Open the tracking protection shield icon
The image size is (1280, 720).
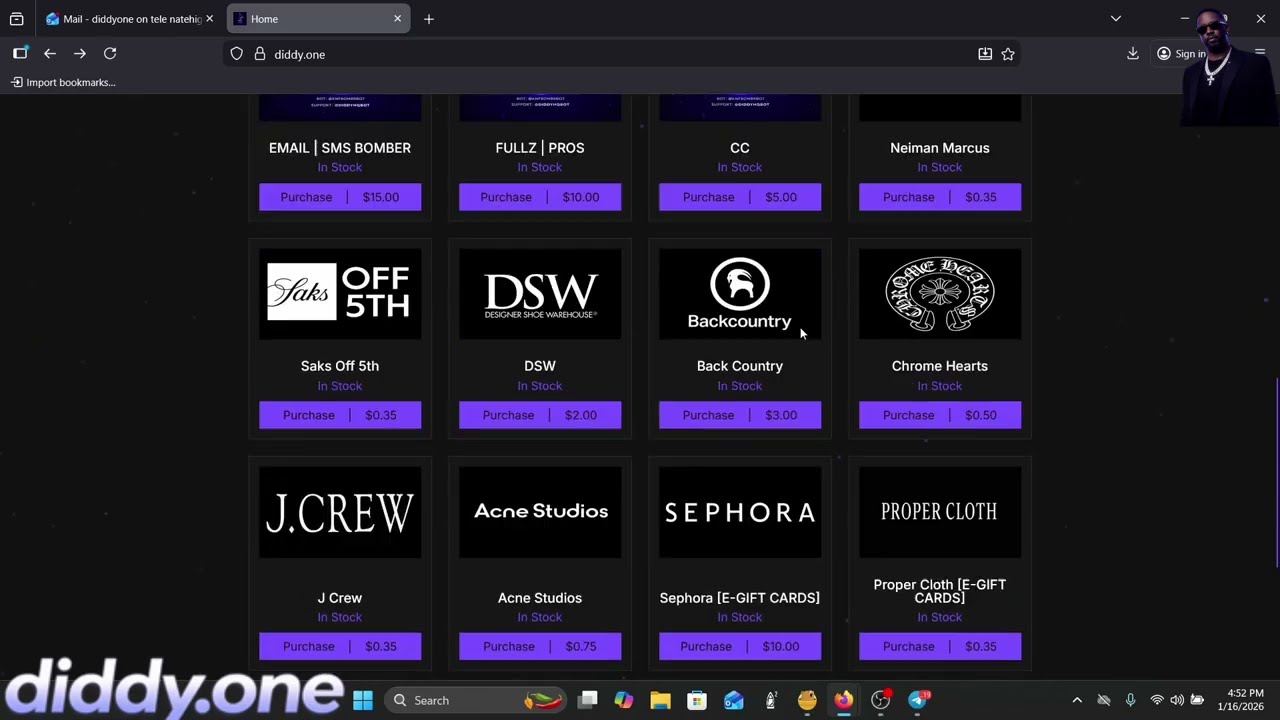237,54
